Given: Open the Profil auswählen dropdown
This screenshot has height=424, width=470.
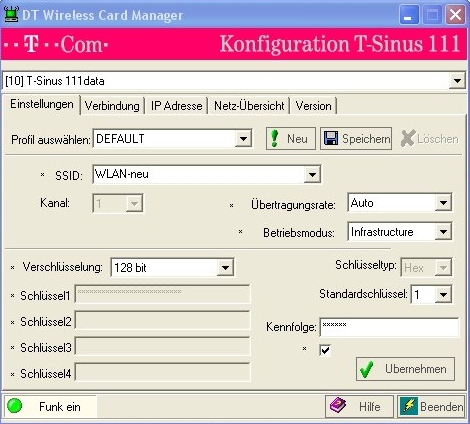Looking at the screenshot, I should coord(243,138).
